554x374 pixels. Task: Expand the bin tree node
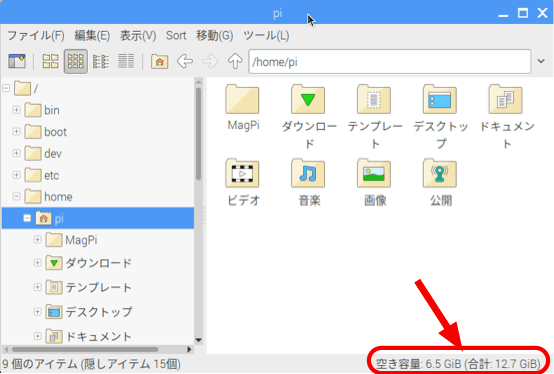[16, 110]
